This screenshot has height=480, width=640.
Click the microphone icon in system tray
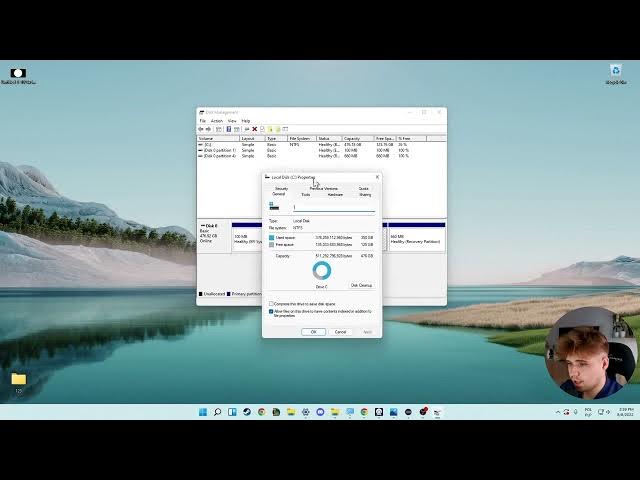[x=576, y=412]
